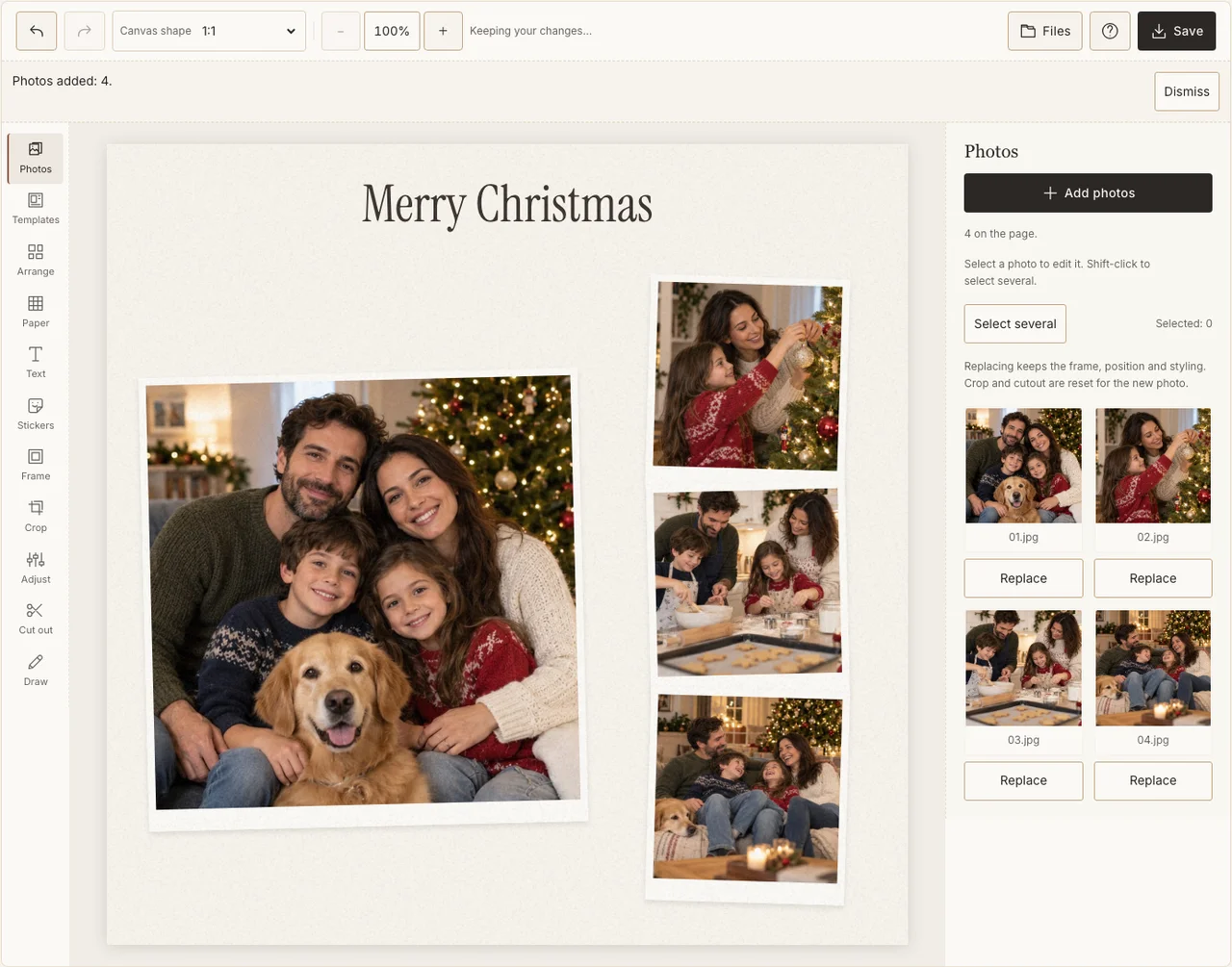Select the cookie baking photo on canvas
The image size is (1232, 967).
pos(748,582)
